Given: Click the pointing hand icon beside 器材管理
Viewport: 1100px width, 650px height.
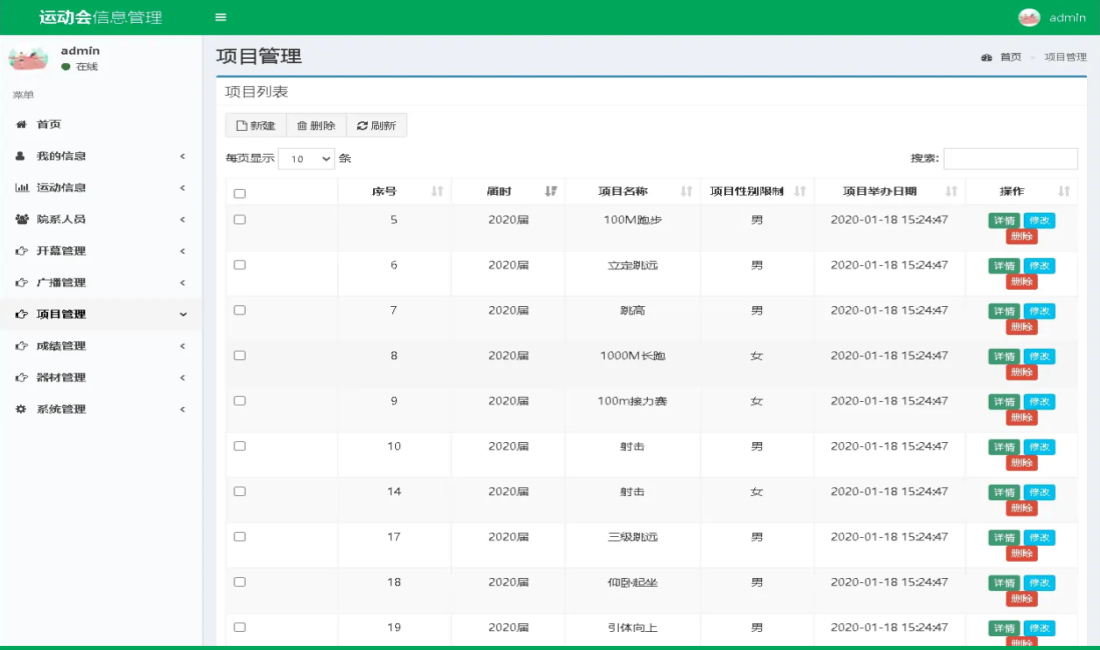Looking at the screenshot, I should 22,377.
